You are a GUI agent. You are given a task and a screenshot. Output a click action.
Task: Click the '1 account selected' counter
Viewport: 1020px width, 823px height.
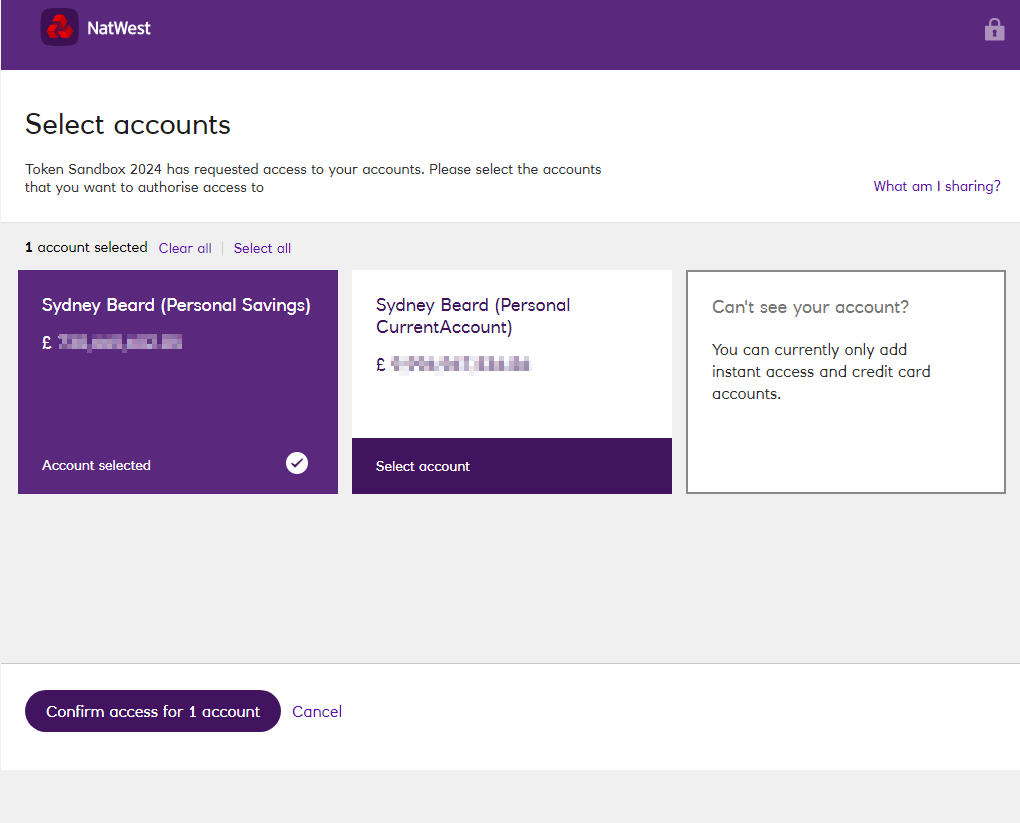tap(86, 247)
